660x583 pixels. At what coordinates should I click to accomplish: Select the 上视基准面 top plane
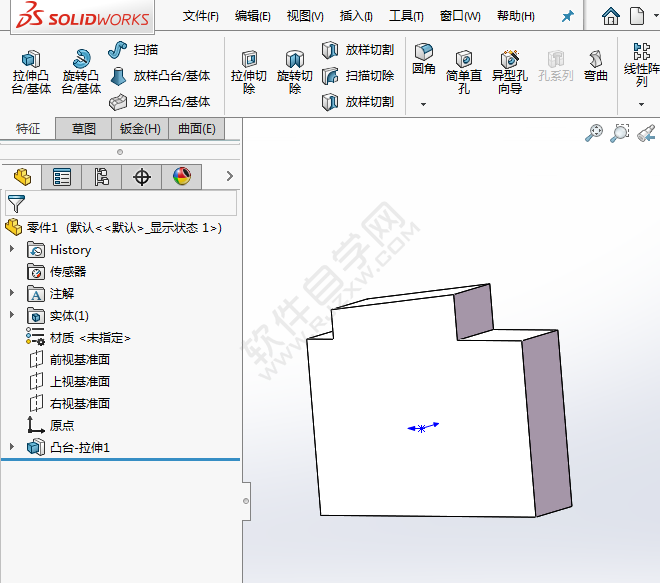[69, 381]
